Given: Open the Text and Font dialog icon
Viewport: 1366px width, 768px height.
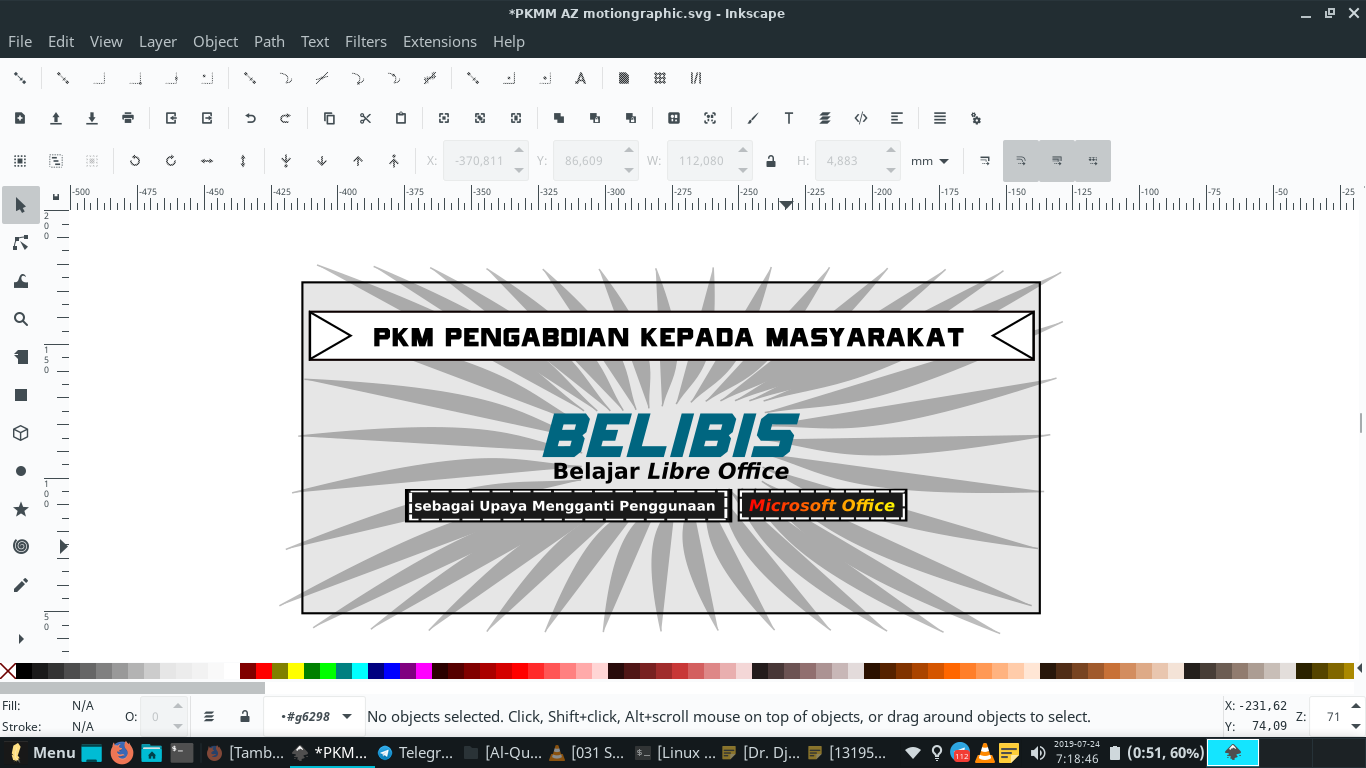Looking at the screenshot, I should [789, 118].
